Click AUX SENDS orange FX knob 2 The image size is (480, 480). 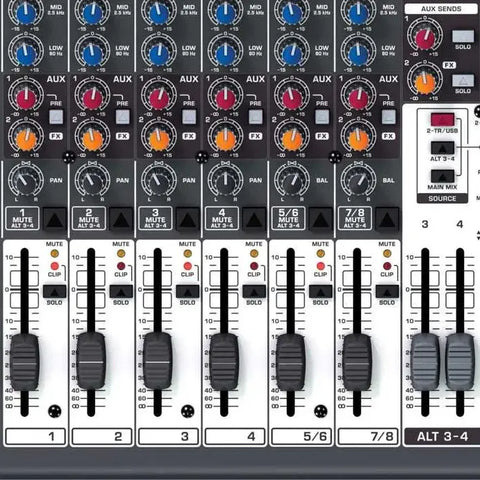tap(425, 83)
